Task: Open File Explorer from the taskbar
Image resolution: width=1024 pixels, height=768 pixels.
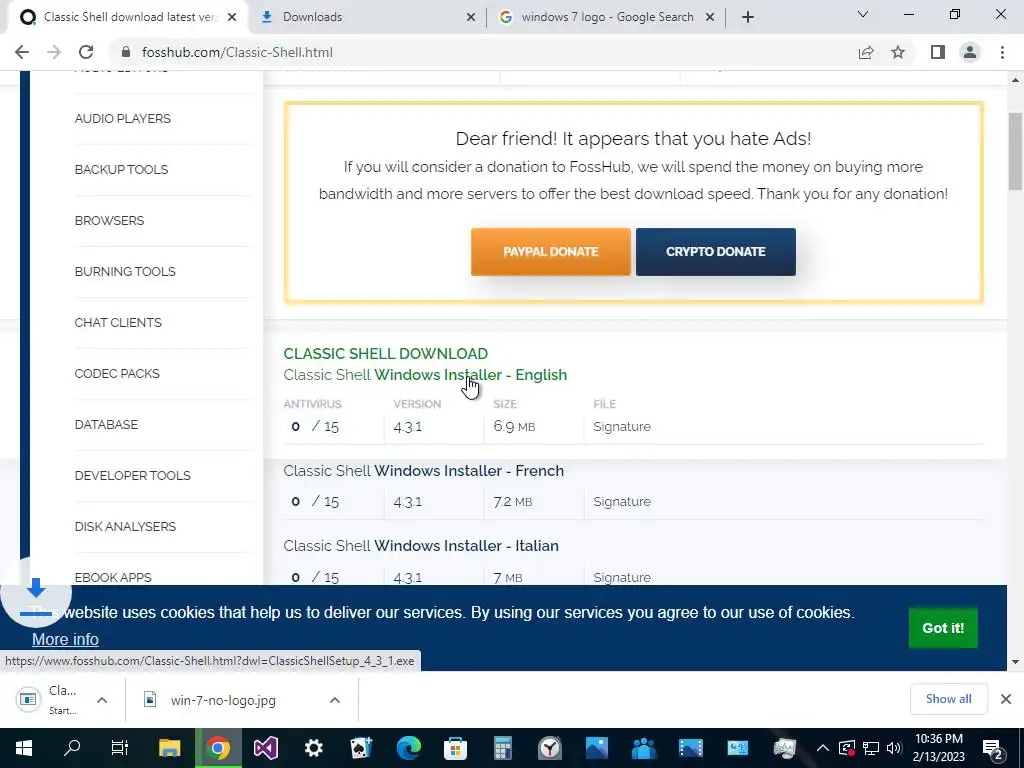Action: tap(170, 748)
